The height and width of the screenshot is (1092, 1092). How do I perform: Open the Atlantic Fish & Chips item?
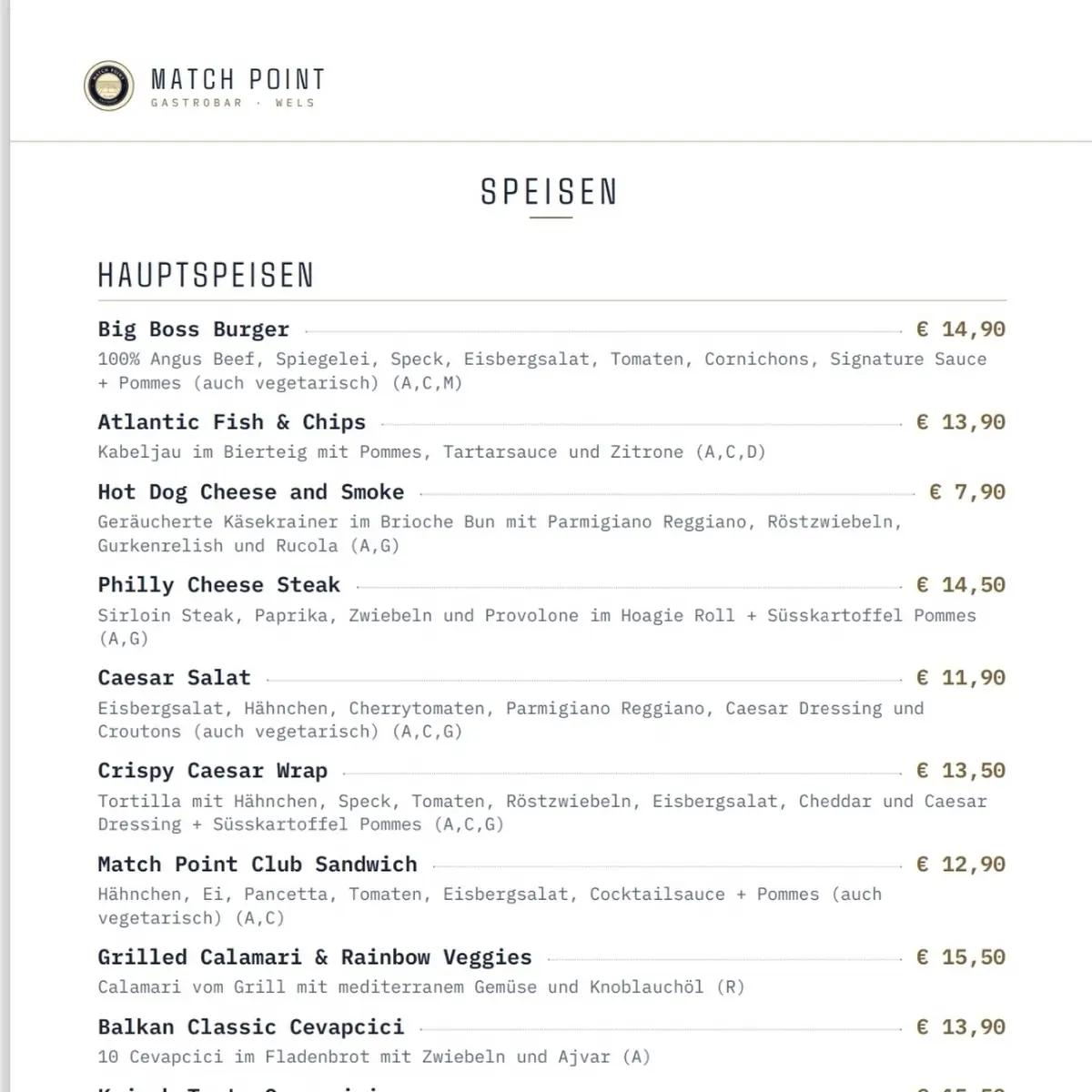click(232, 422)
